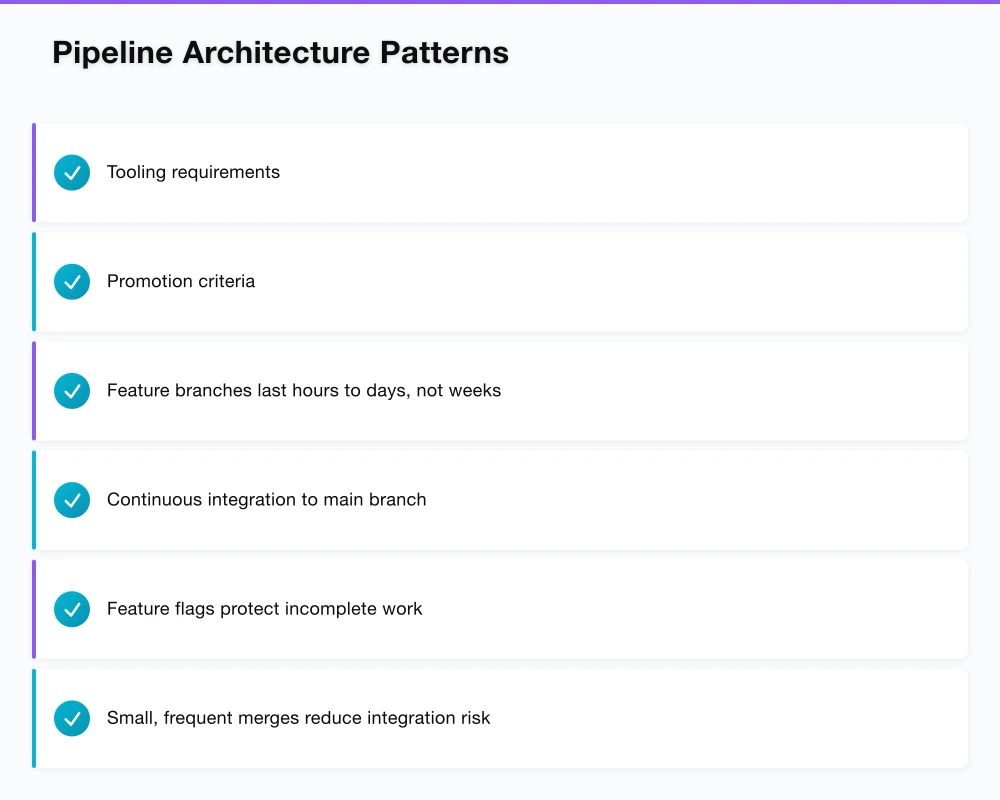1000x800 pixels.
Task: Collapse the Small, frequent merges card
Action: coord(500,717)
